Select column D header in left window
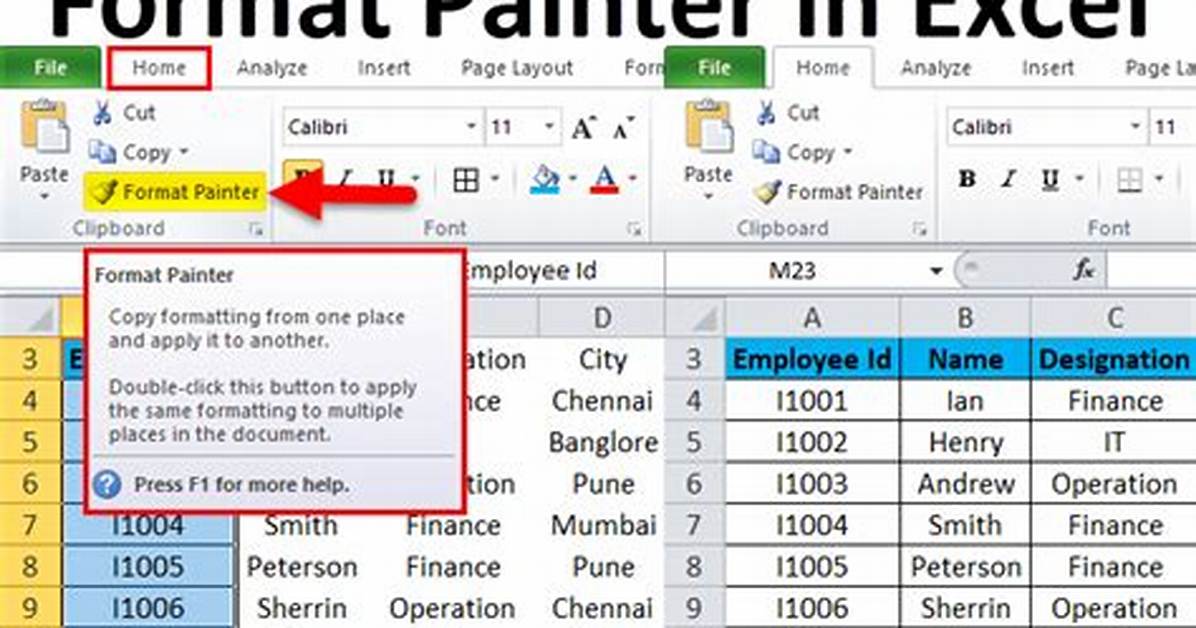This screenshot has width=1196, height=628. (x=602, y=317)
